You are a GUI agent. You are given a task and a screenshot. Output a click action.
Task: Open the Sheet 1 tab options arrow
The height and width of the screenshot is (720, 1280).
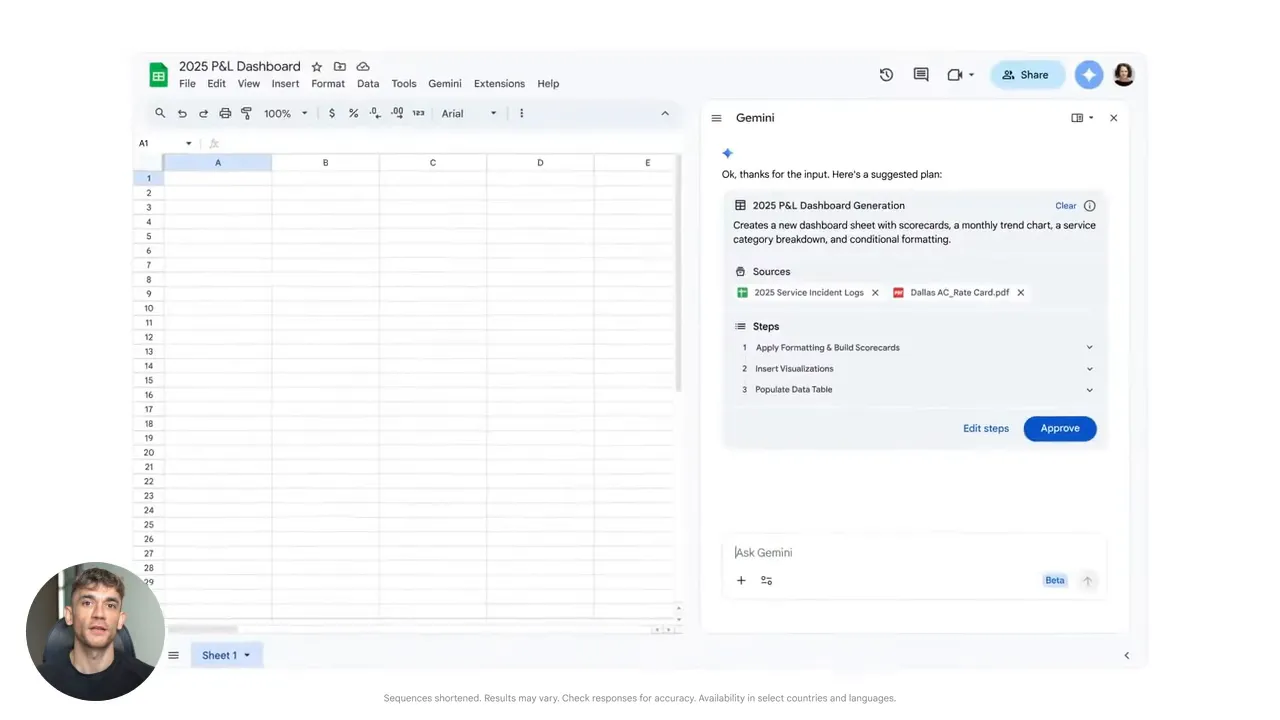(247, 656)
